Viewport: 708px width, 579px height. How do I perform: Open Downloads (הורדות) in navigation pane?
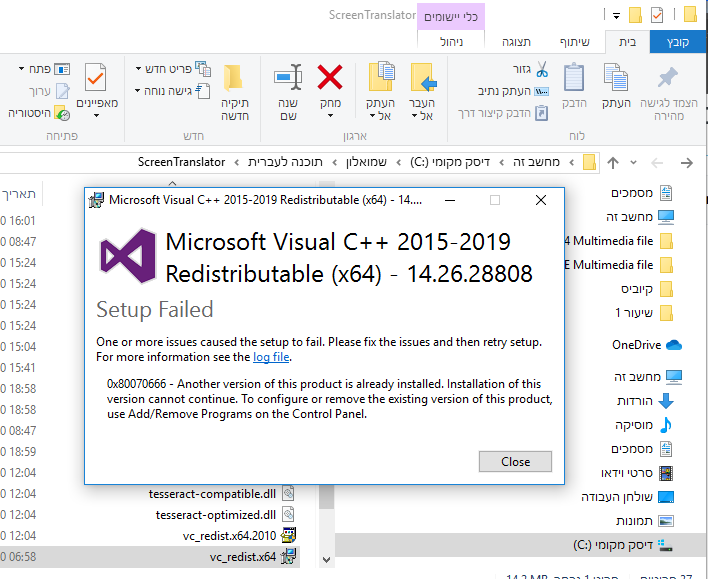tap(646, 401)
